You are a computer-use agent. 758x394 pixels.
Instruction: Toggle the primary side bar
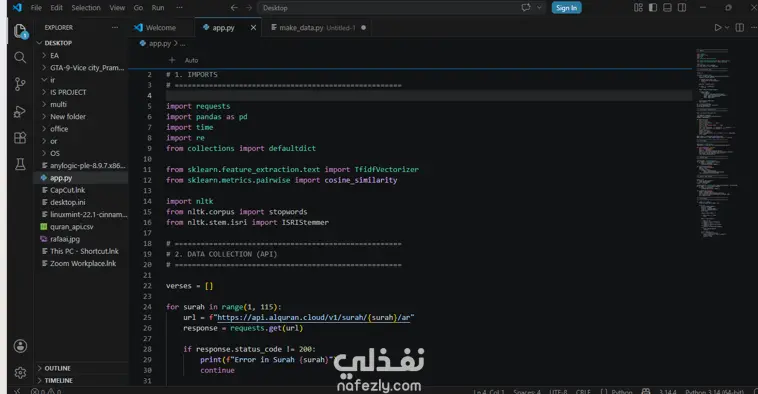click(653, 8)
